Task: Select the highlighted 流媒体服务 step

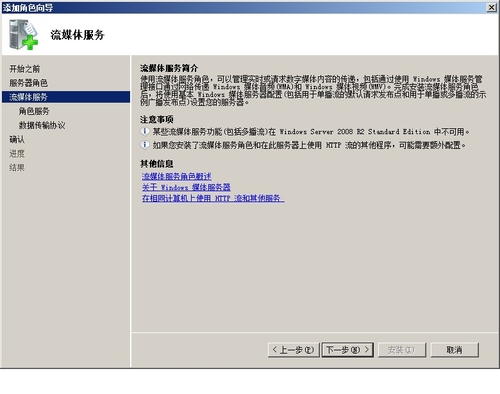Action: (x=66, y=97)
